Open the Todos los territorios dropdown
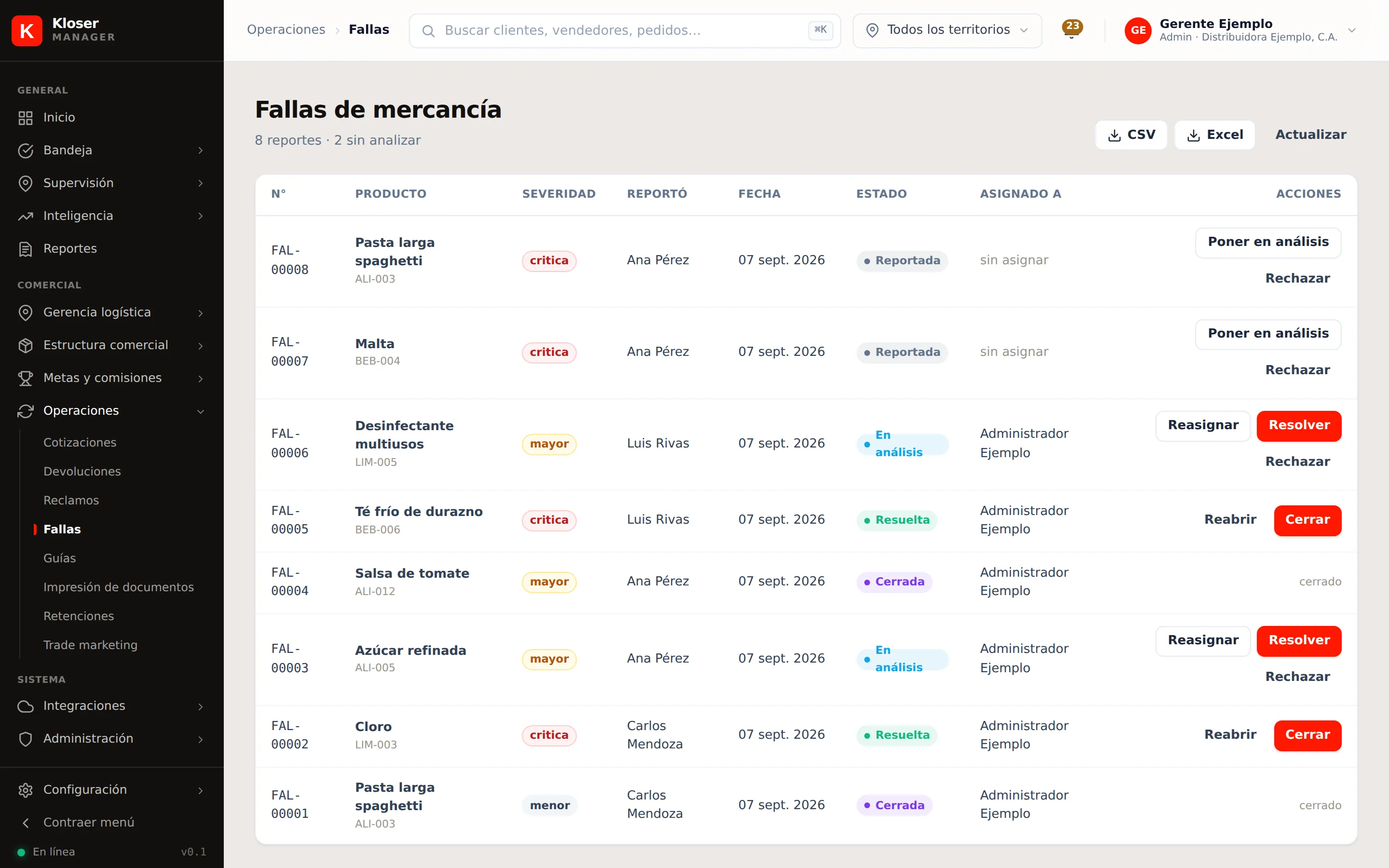The width and height of the screenshot is (1389, 868). [947, 30]
